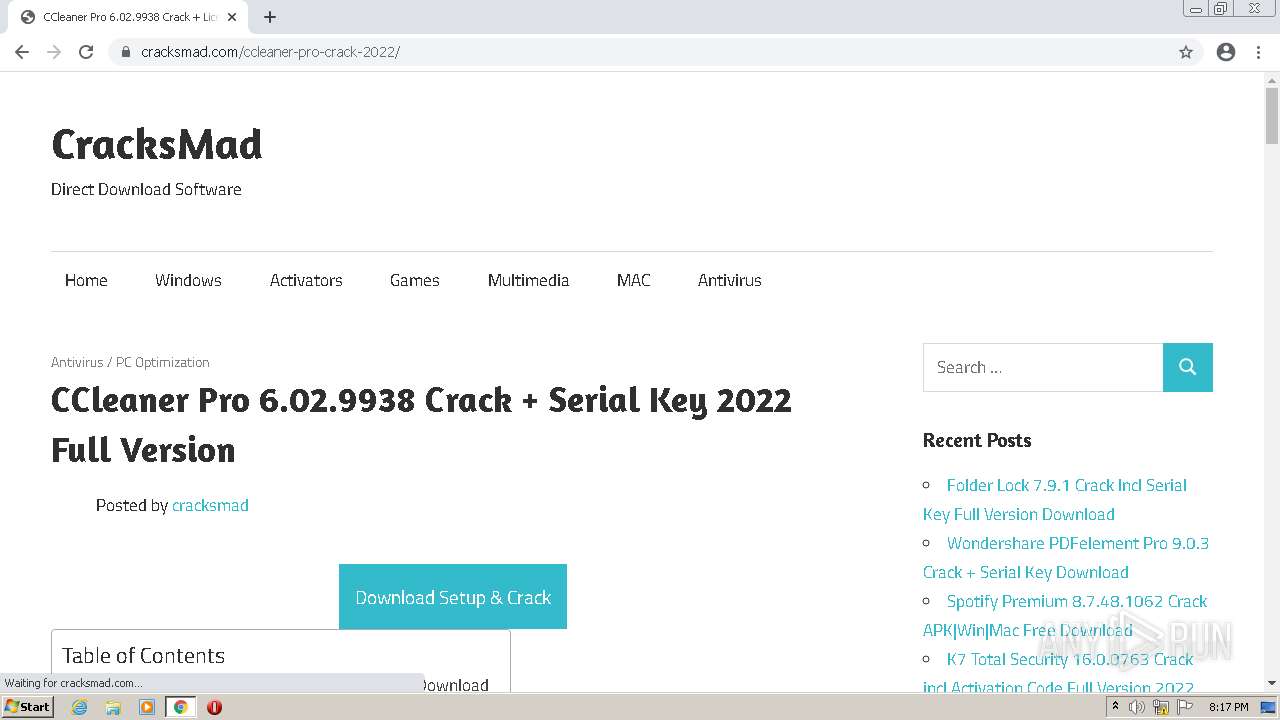The image size is (1280, 720).
Task: Close the CCleaner Pro tab
Action: pos(232,17)
